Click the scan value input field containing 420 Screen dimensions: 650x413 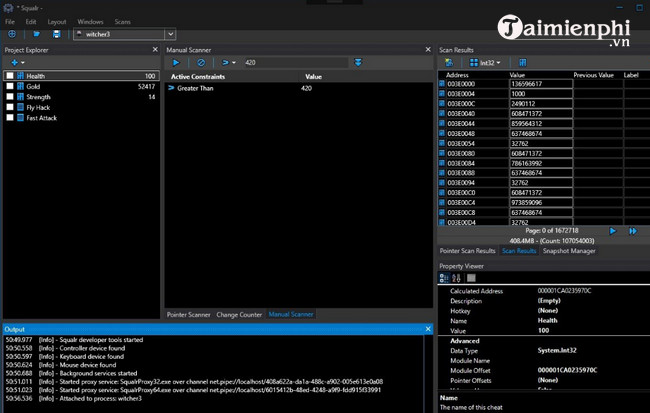[x=295, y=62]
